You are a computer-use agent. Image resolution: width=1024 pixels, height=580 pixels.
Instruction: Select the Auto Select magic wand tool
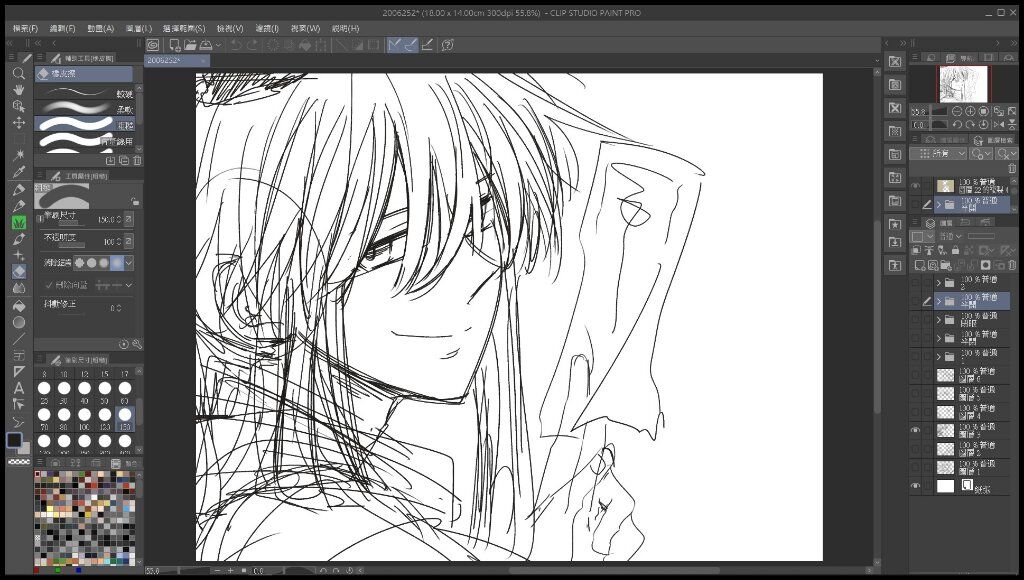click(x=19, y=154)
